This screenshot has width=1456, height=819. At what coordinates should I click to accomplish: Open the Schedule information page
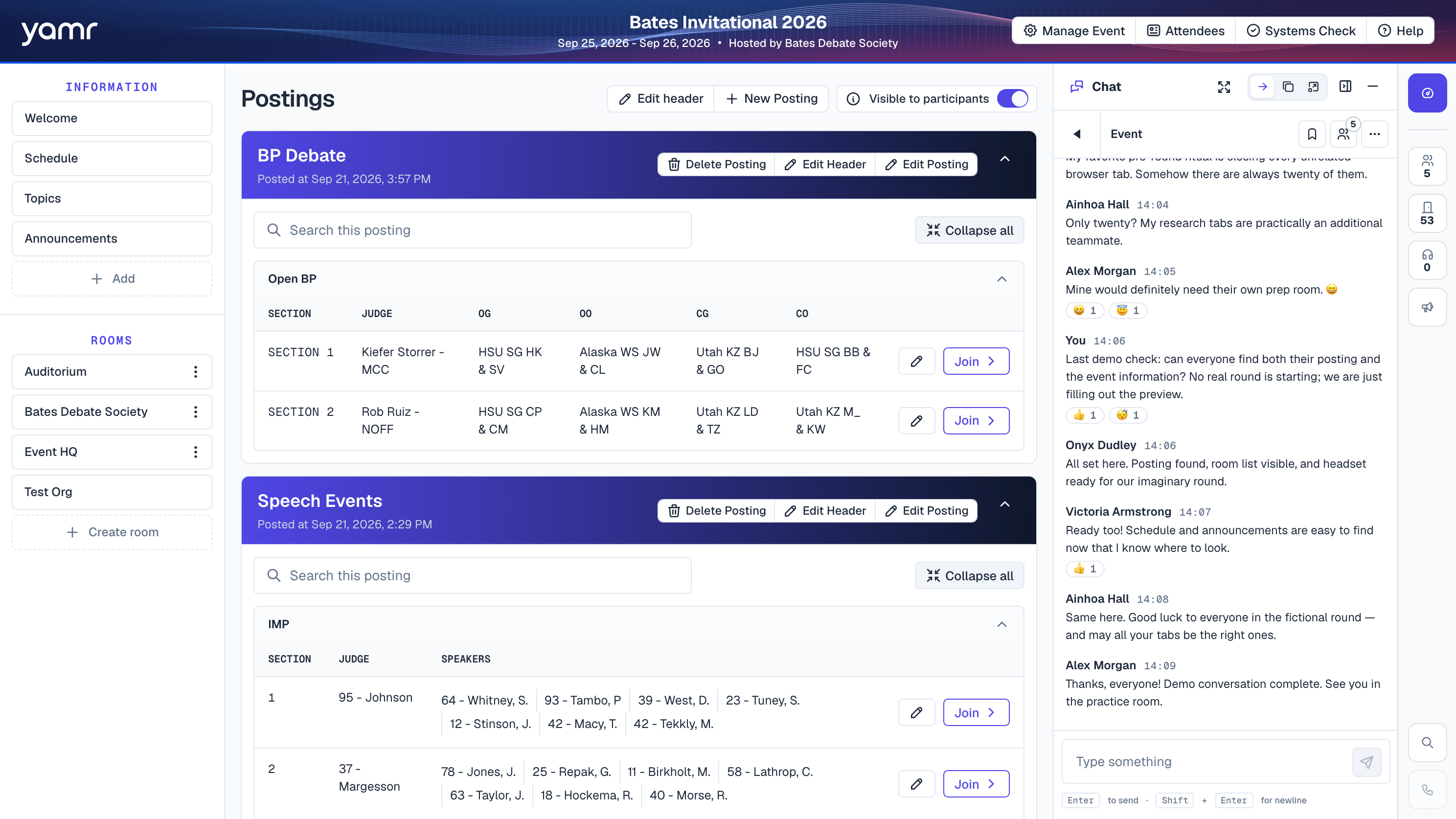click(x=112, y=158)
